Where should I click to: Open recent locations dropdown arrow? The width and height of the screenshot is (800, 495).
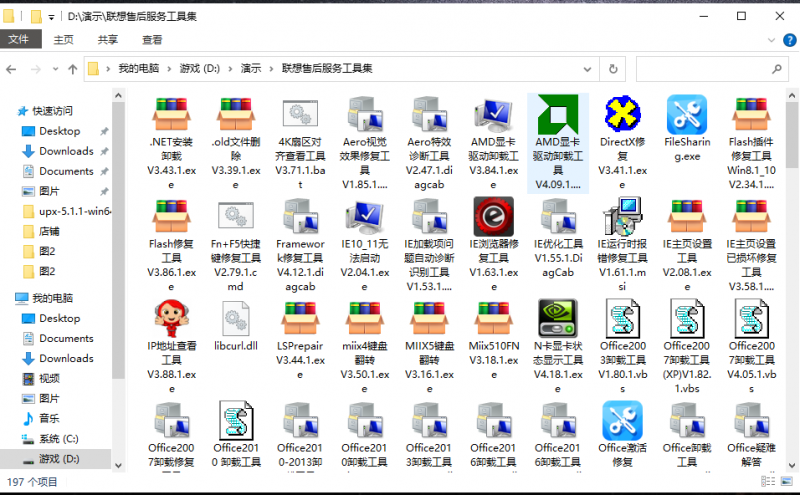click(x=55, y=69)
